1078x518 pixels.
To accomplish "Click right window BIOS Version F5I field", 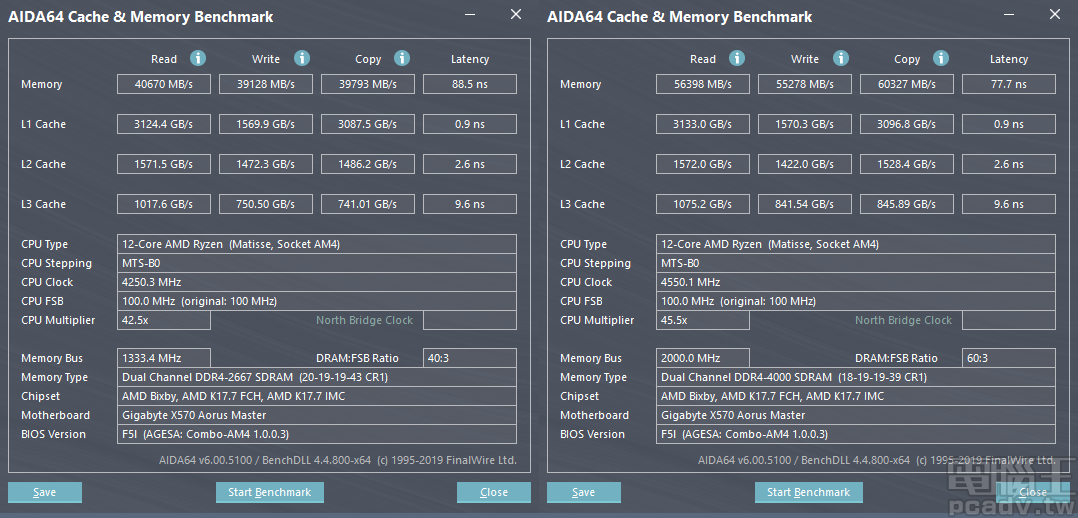I will (856, 434).
